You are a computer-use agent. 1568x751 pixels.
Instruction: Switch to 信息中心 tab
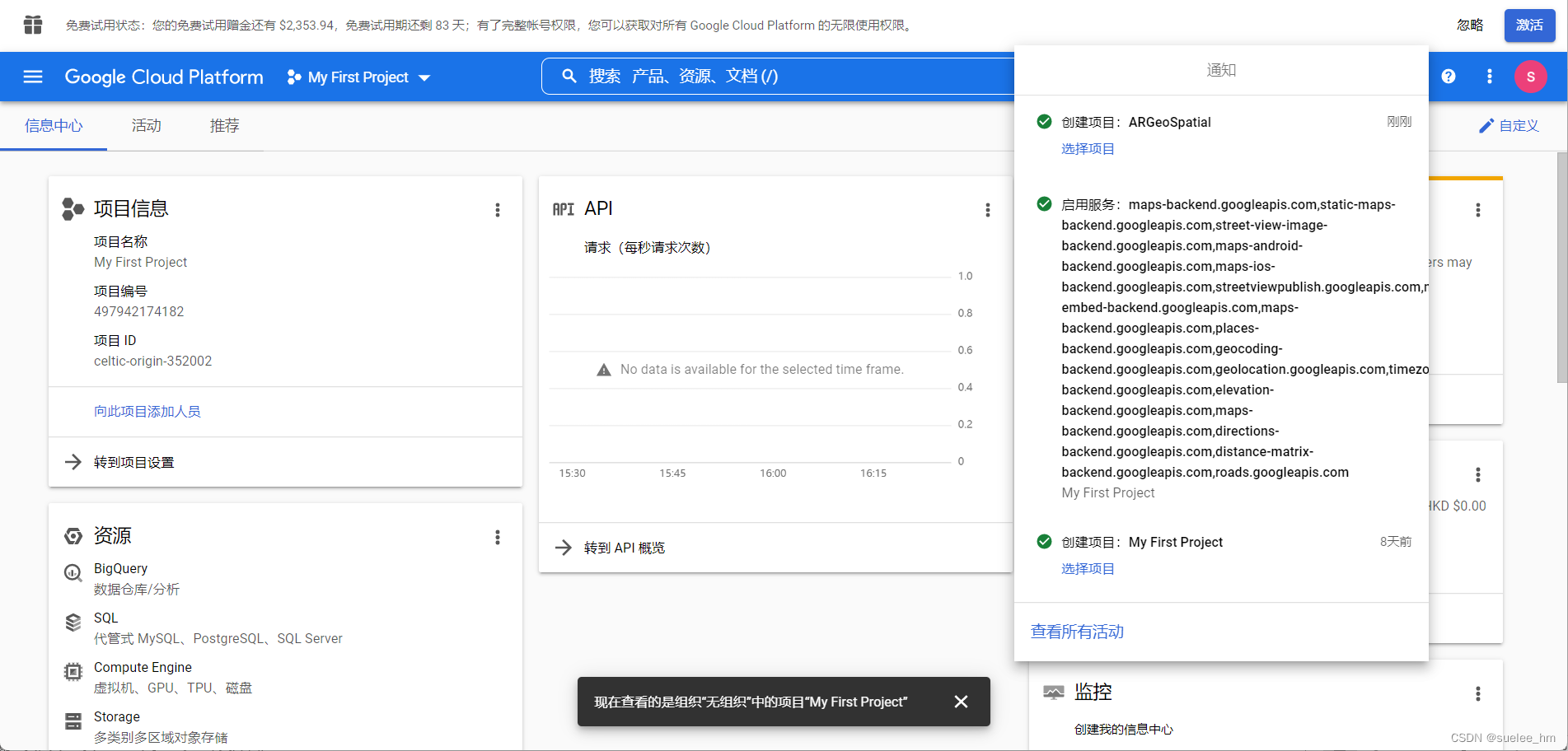pyautogui.click(x=54, y=126)
